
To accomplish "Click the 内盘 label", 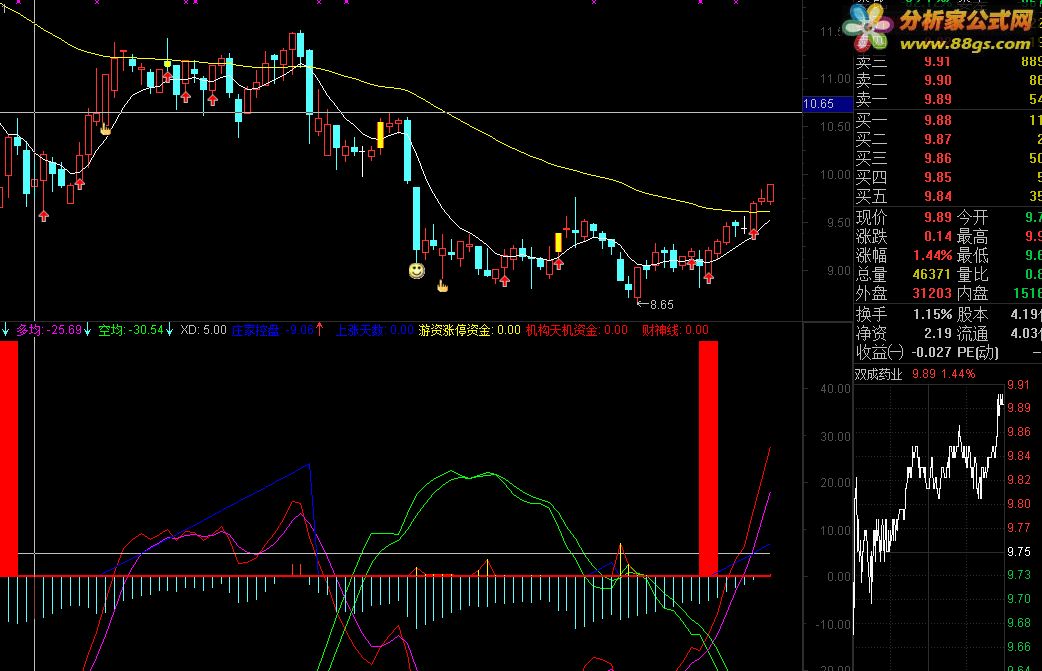I will (x=973, y=294).
